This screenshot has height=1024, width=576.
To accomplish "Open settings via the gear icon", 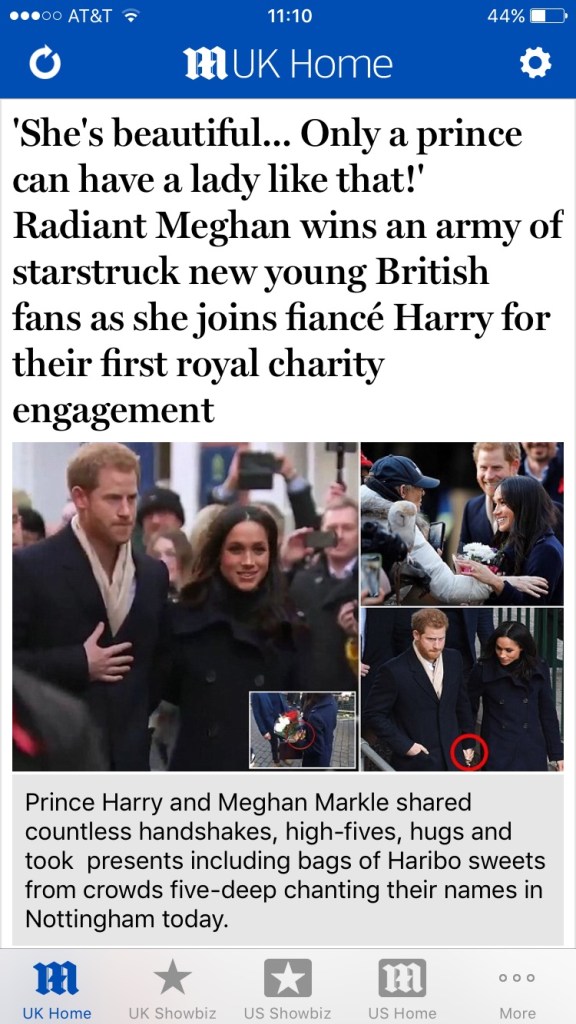I will pos(535,64).
